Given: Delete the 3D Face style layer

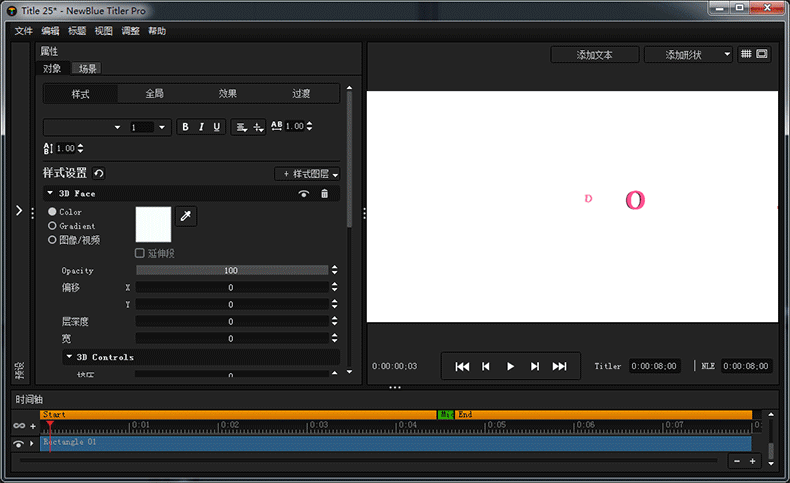Looking at the screenshot, I should click(324, 193).
